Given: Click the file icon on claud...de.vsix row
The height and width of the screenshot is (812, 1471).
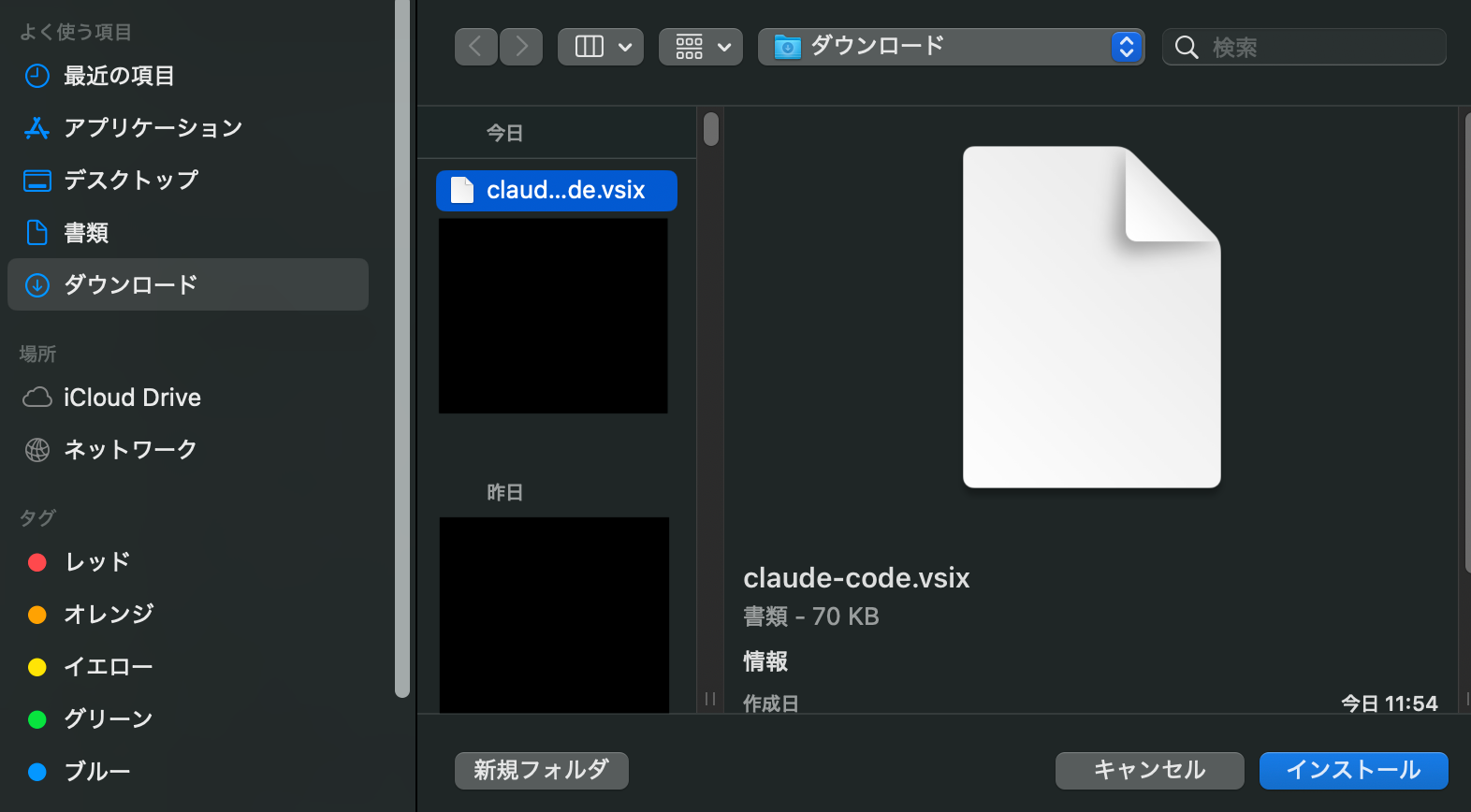Looking at the screenshot, I should (x=462, y=190).
